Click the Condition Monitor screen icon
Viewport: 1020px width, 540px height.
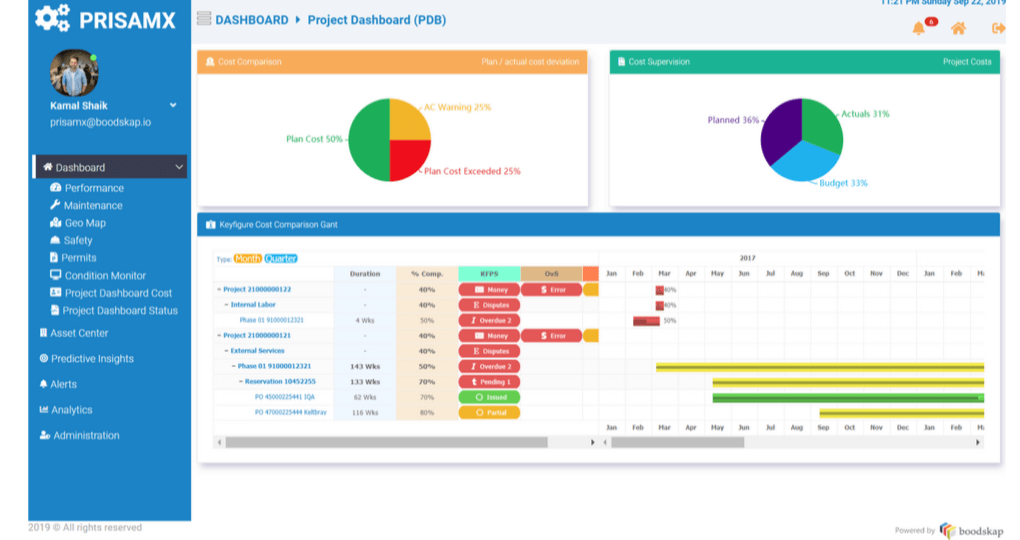(55, 275)
